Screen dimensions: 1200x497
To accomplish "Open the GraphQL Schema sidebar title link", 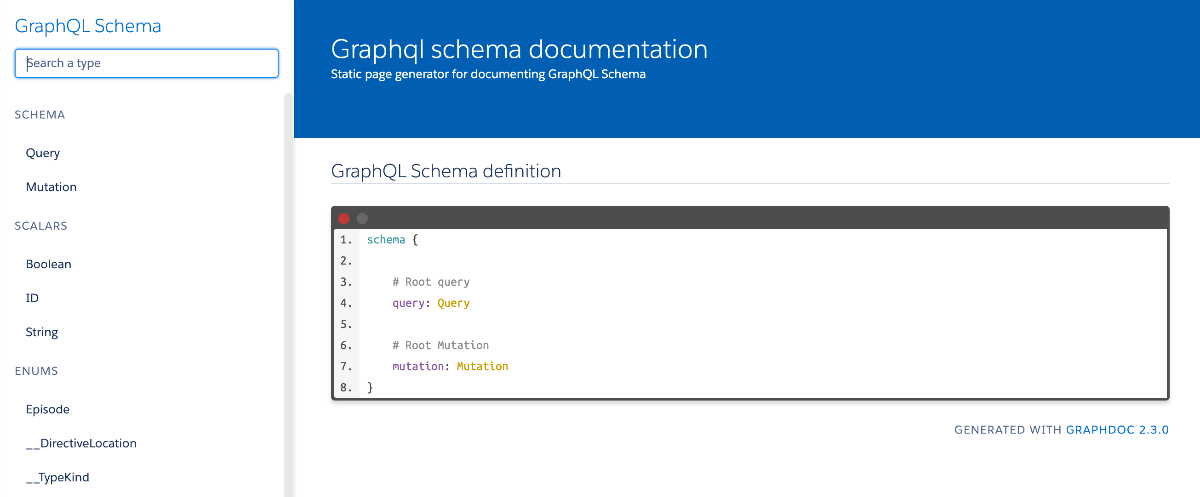I will pos(88,26).
